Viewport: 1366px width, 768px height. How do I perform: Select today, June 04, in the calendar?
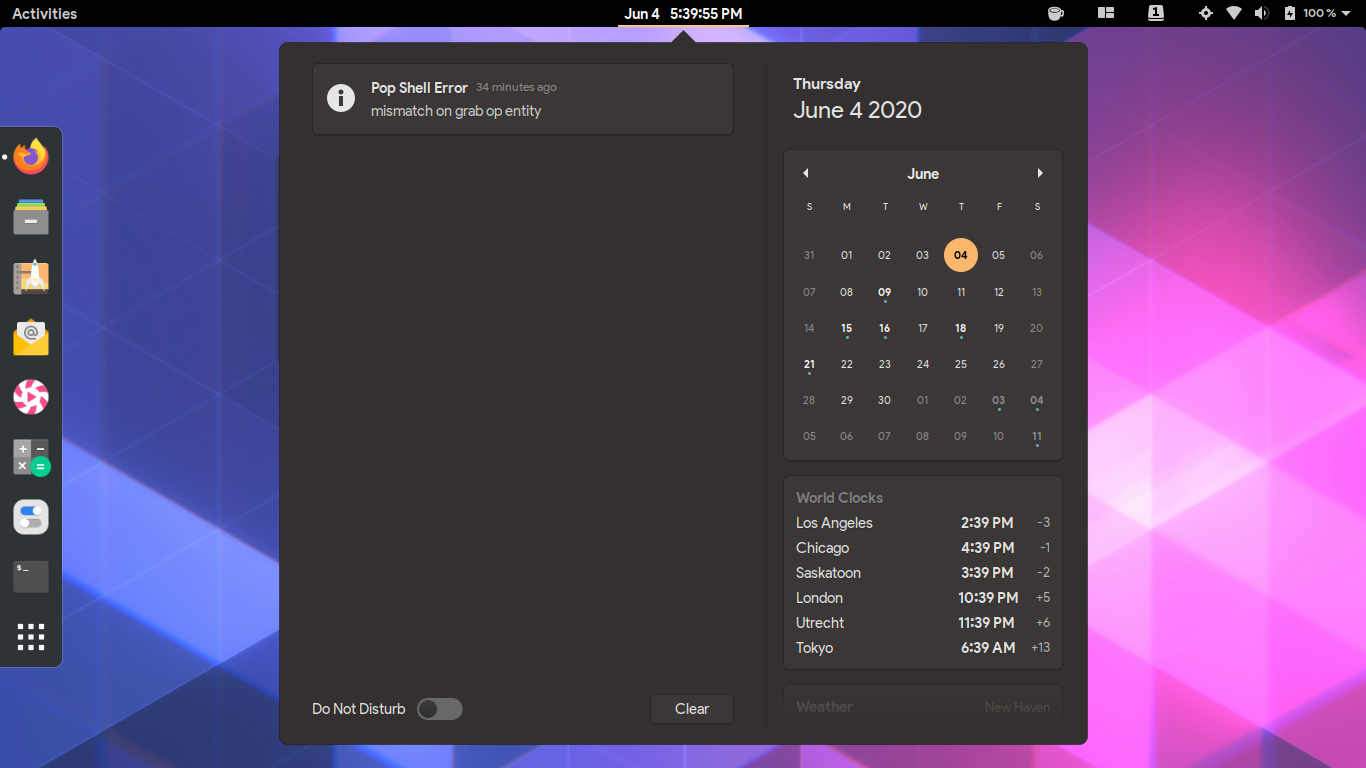click(x=961, y=255)
